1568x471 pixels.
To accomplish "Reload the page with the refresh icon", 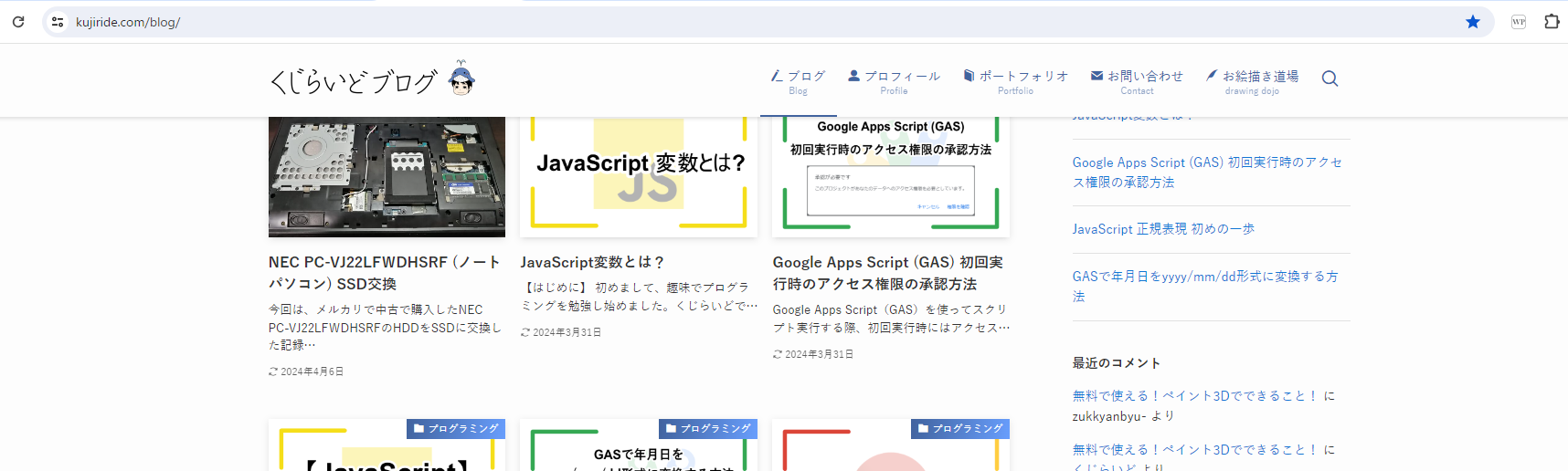I will tap(18, 22).
